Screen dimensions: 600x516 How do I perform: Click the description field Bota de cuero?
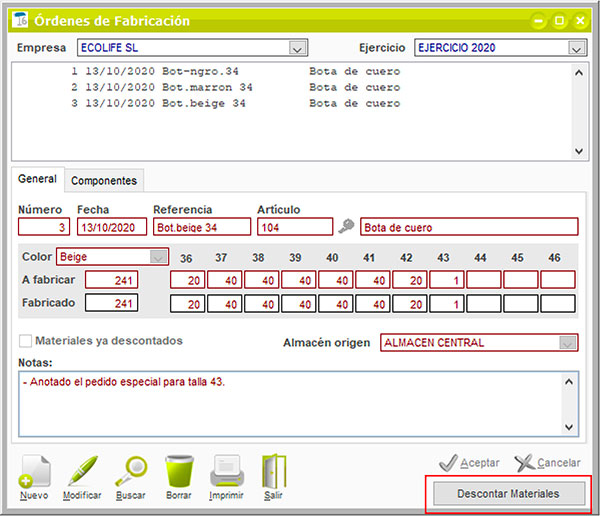469,227
